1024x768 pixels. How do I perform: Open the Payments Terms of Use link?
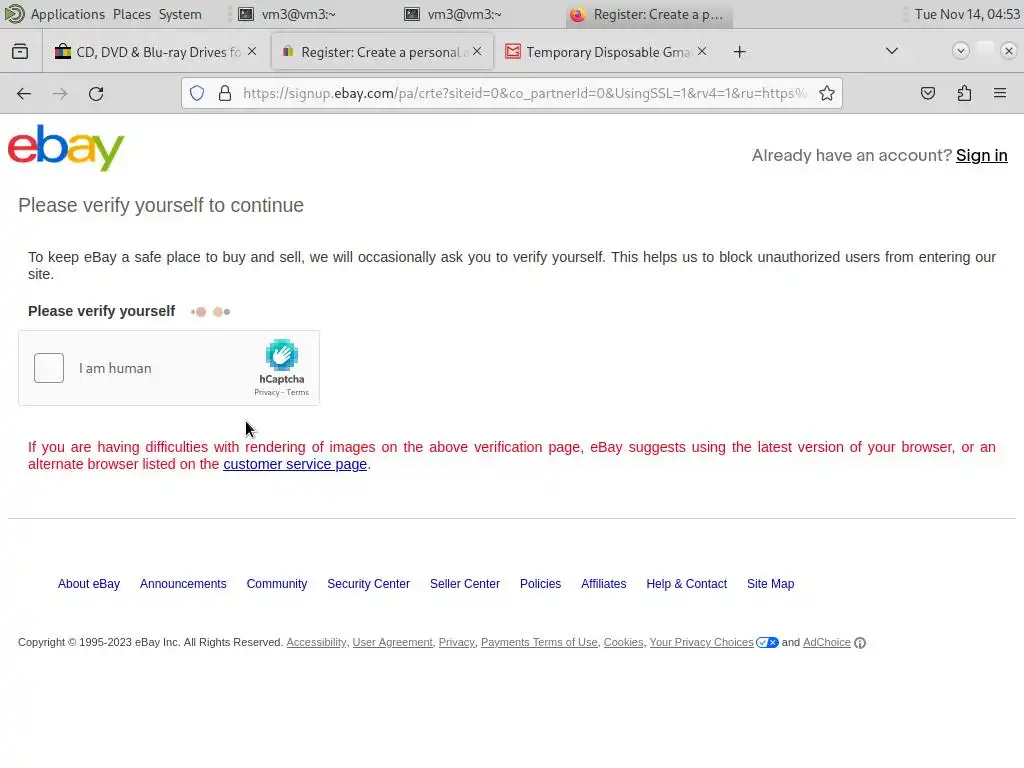tap(539, 643)
